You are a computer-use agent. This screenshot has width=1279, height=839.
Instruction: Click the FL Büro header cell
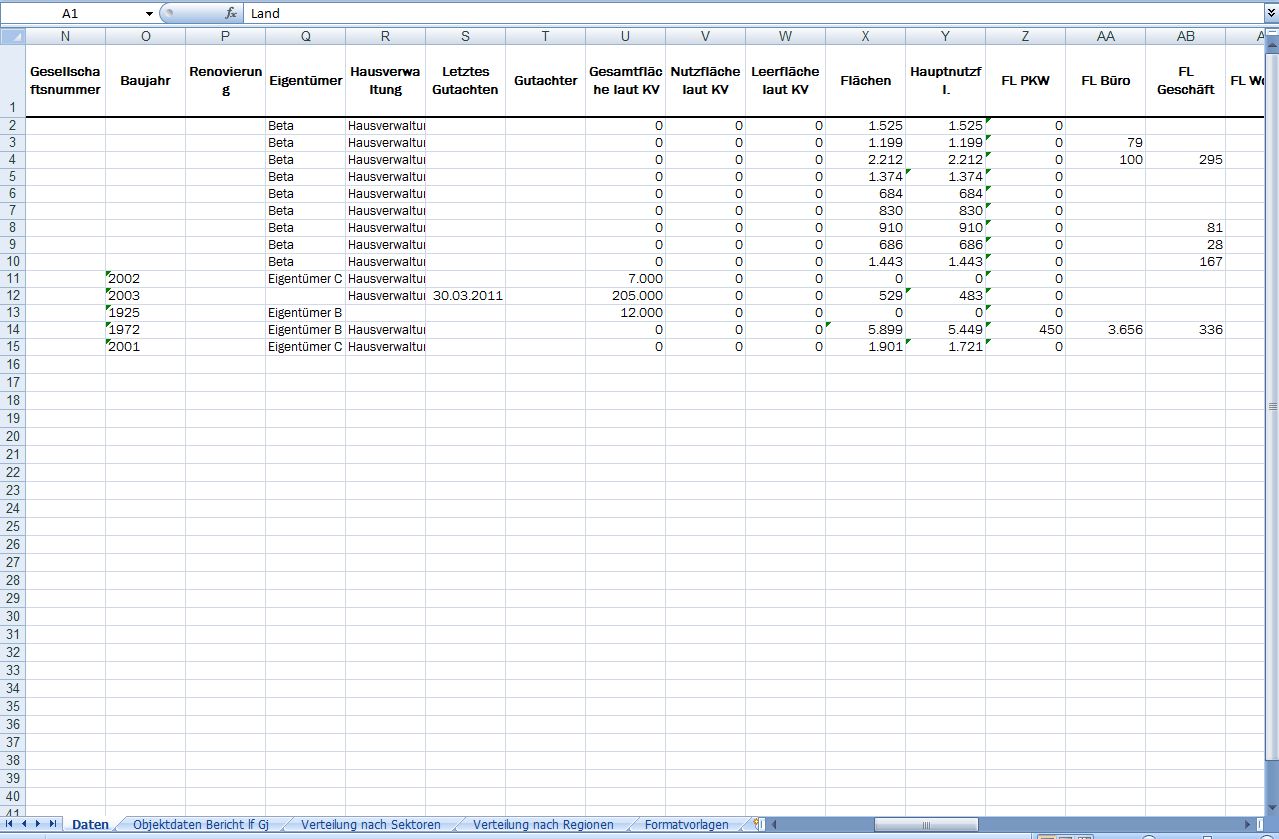1106,81
